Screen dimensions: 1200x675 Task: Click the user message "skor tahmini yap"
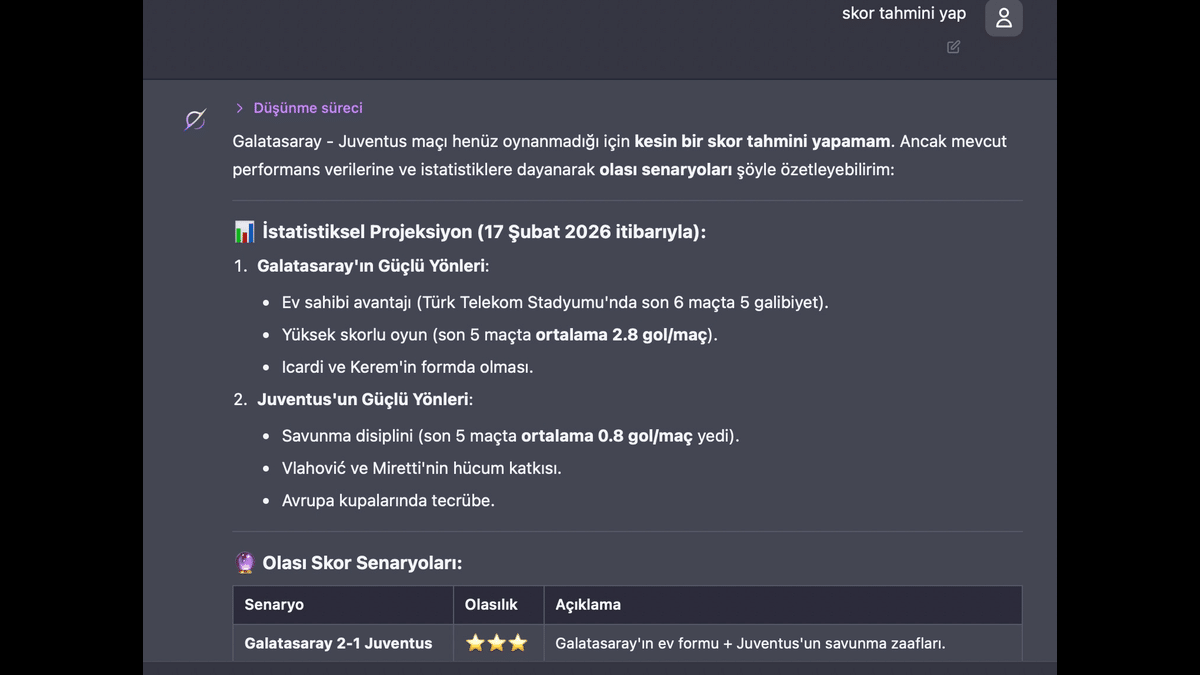(904, 14)
